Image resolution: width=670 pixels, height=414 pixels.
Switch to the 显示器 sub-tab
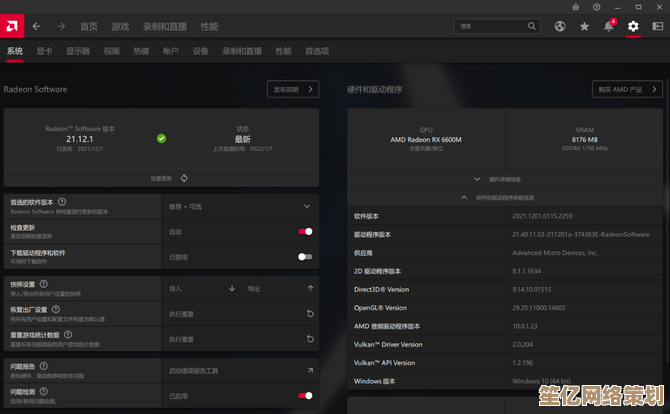[x=78, y=51]
